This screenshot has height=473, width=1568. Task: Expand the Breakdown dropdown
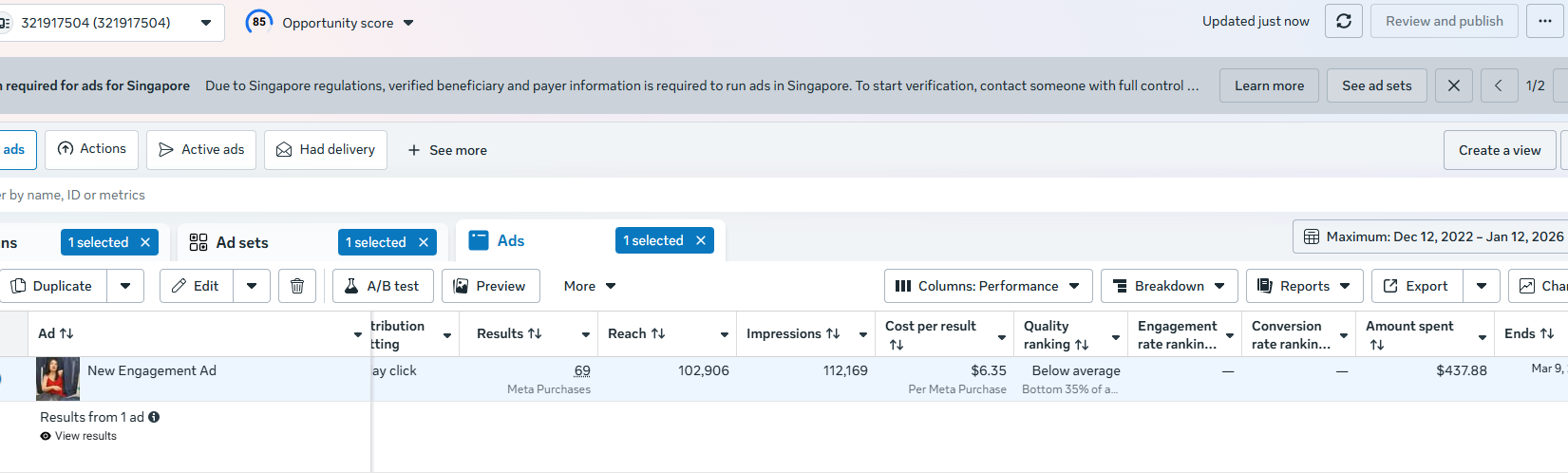point(1168,286)
